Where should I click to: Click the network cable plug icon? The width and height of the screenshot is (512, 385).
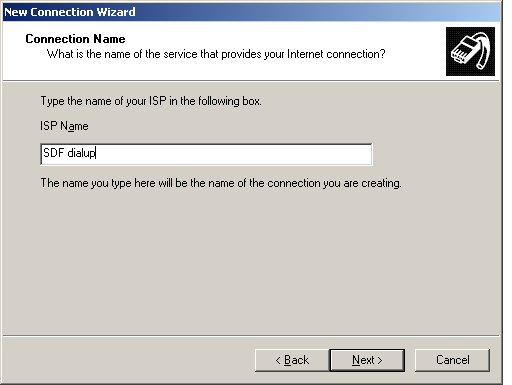(x=470, y=51)
